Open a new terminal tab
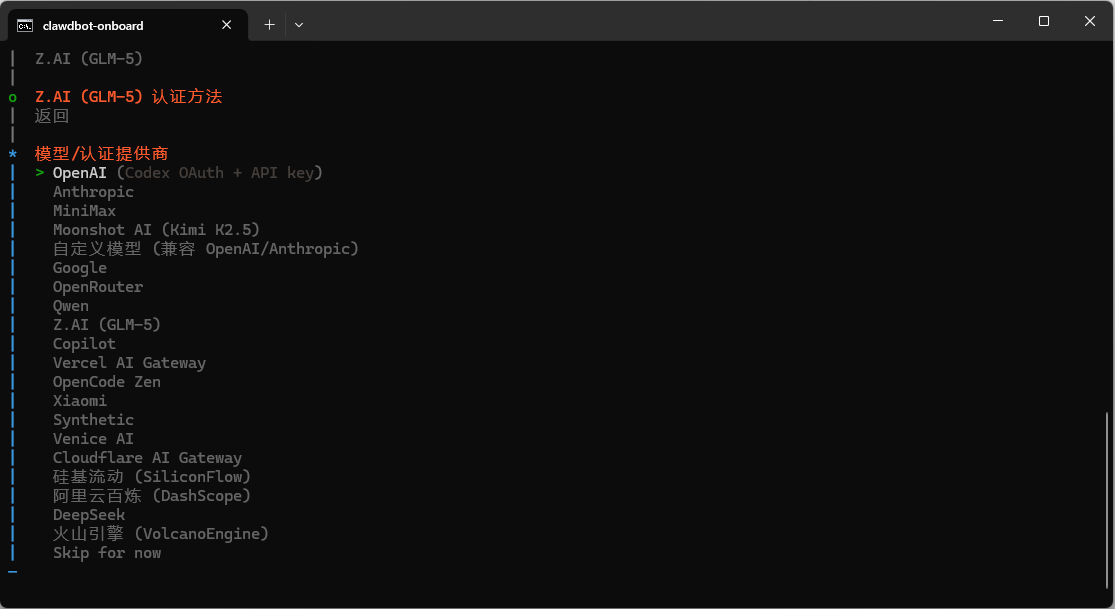The height and width of the screenshot is (609, 1115). click(269, 25)
